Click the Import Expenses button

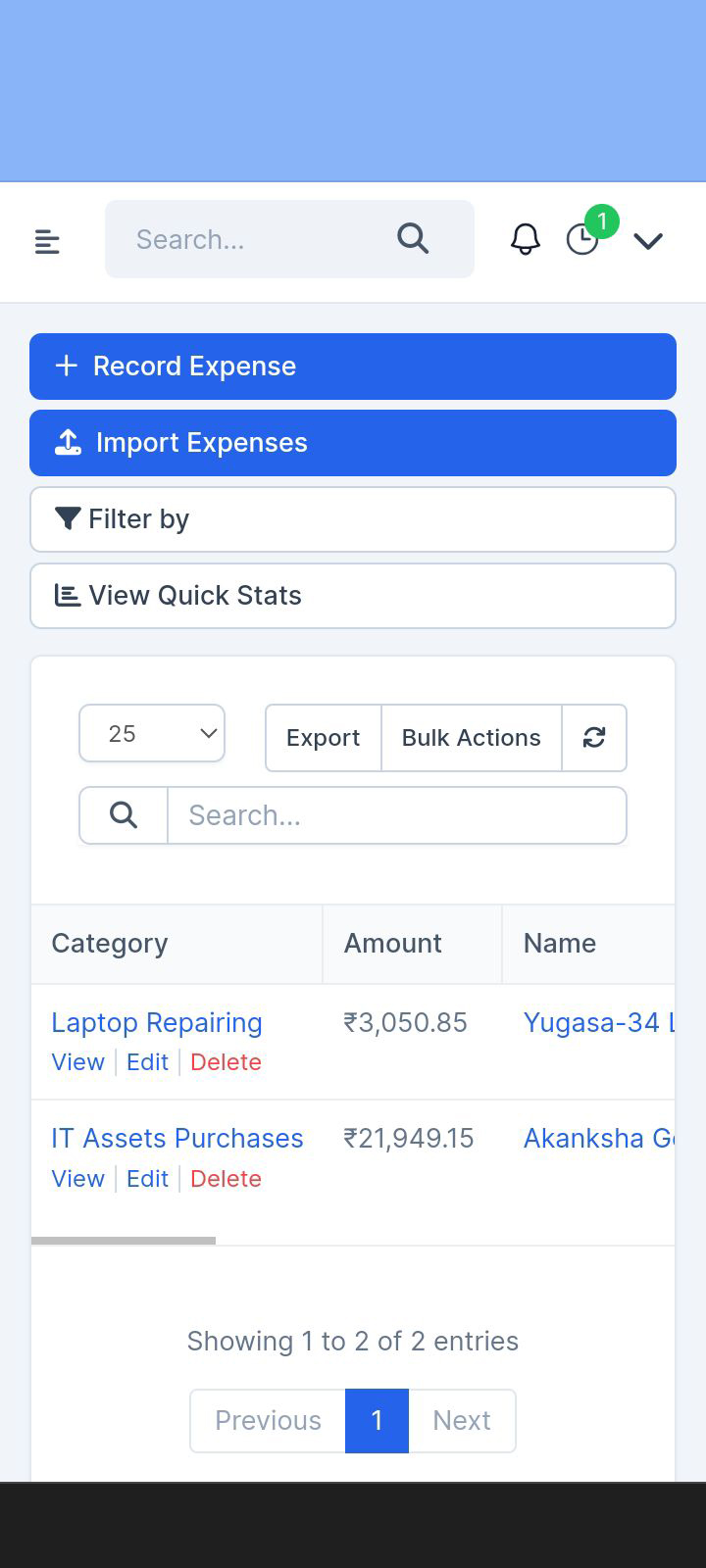[x=353, y=443]
